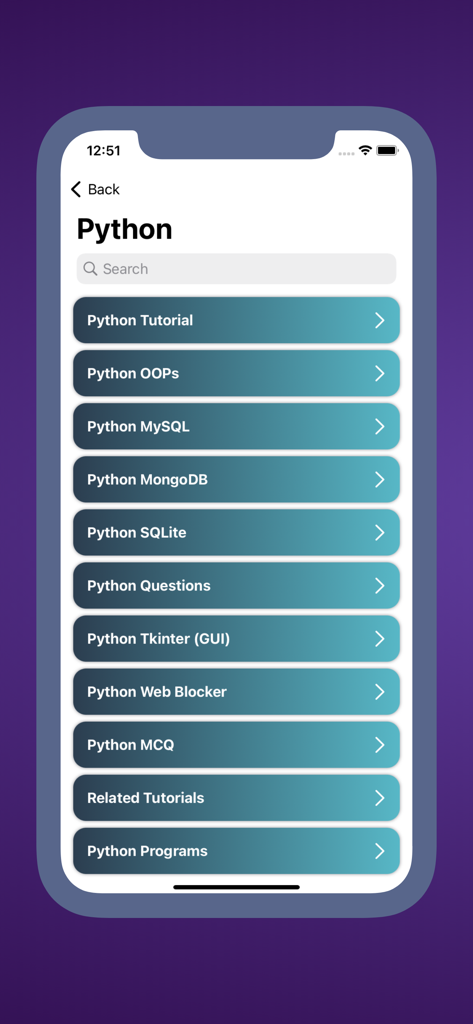Open the Python MongoDB section

(x=236, y=479)
